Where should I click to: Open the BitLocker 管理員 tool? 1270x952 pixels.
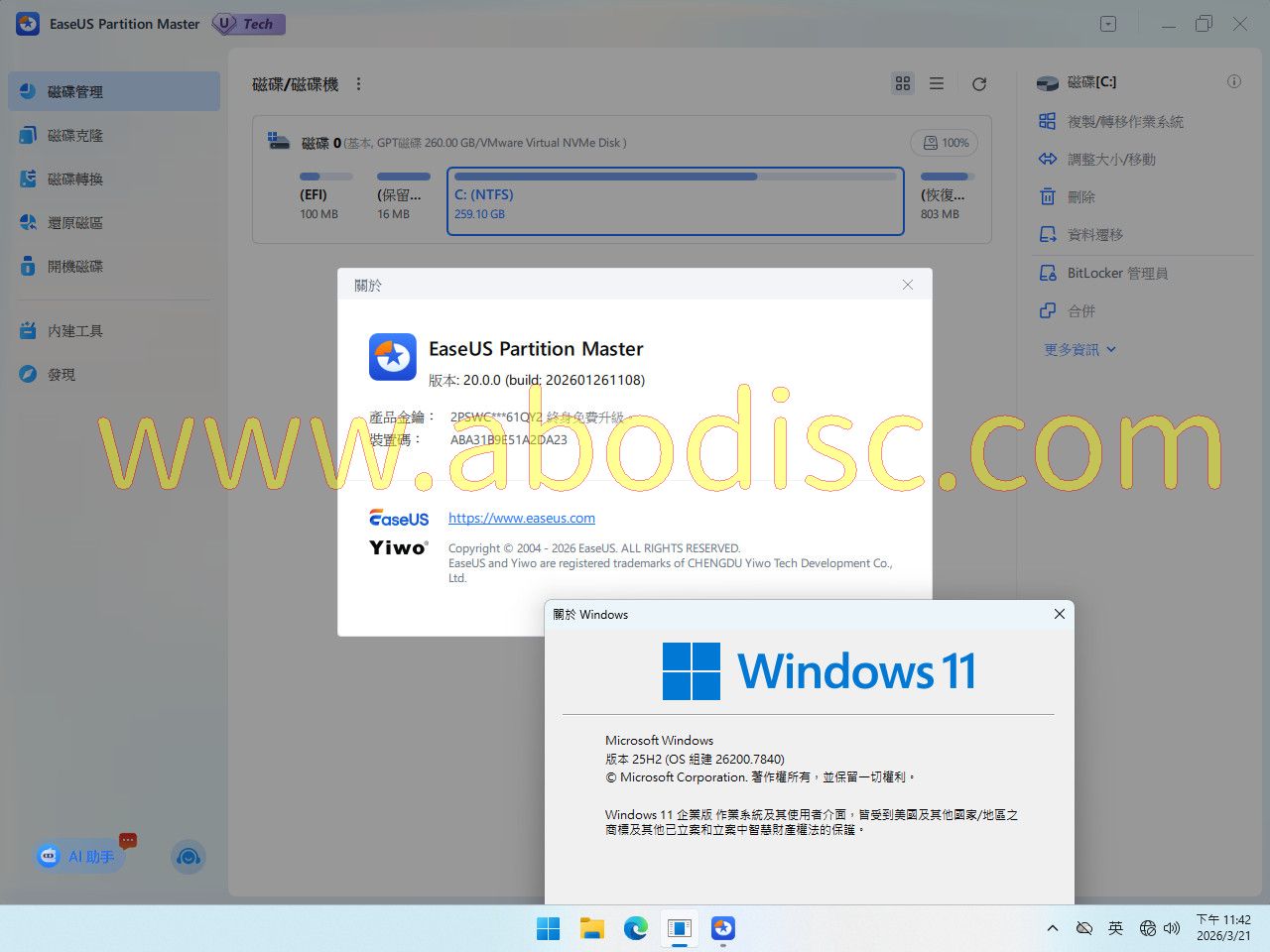tap(1116, 273)
